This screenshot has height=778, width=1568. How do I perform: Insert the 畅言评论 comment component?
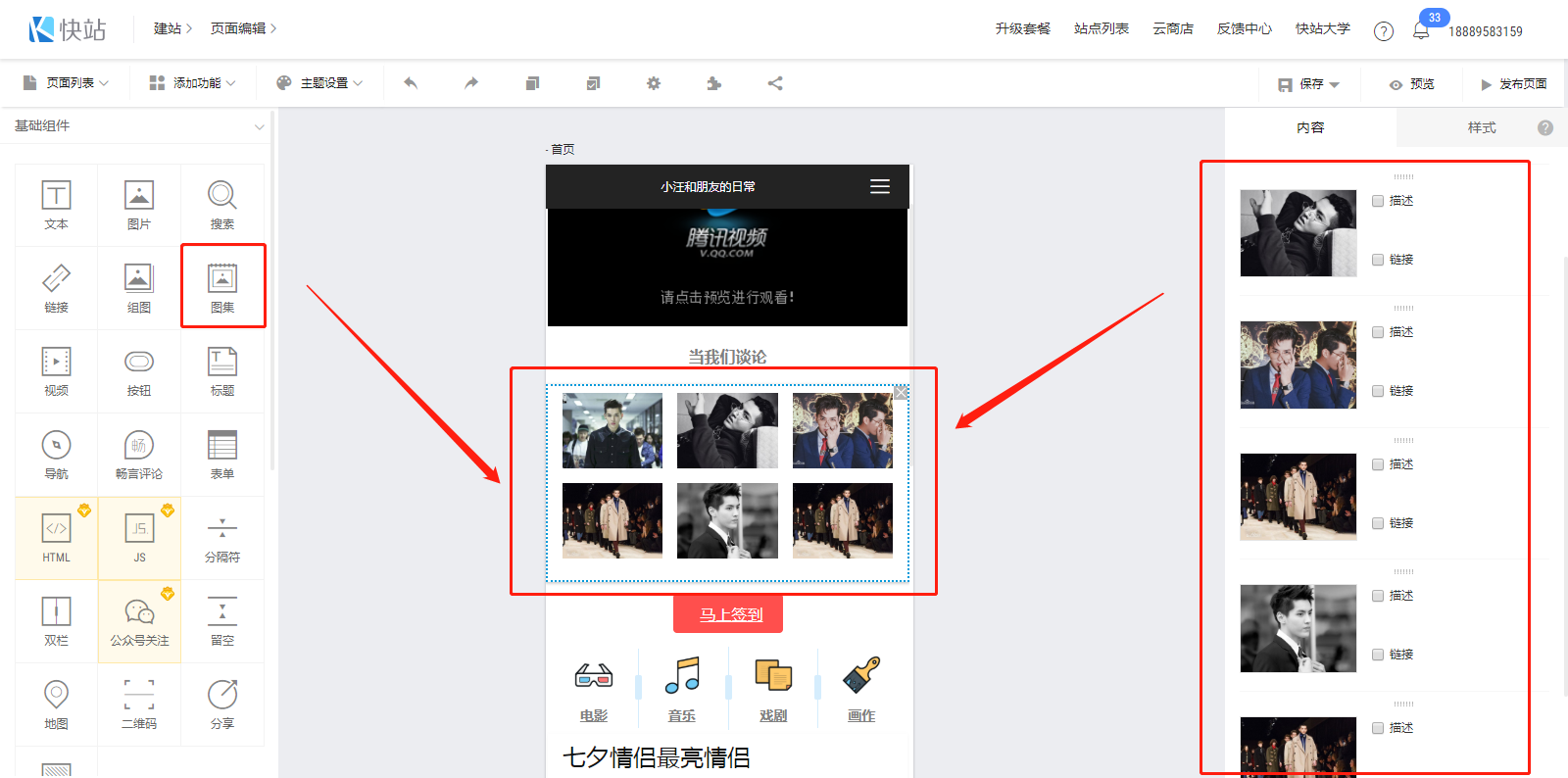click(139, 454)
